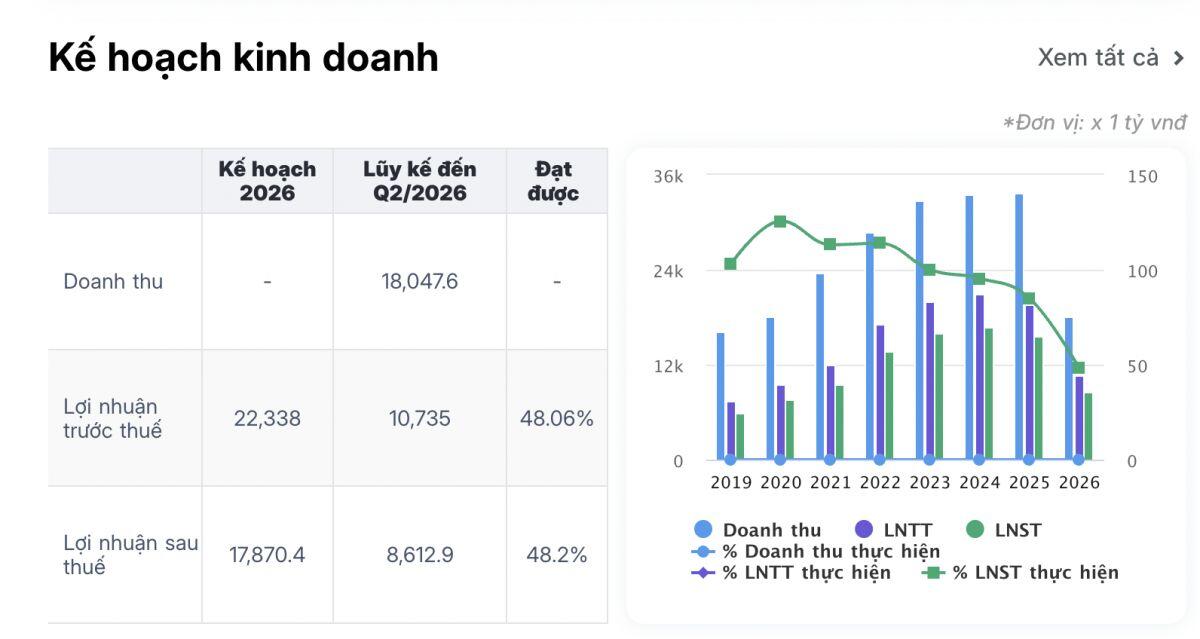The width and height of the screenshot is (1200, 639).
Task: Toggle "% Doanh thu thực hiện" legend entry
Action: pyautogui.click(x=816, y=551)
